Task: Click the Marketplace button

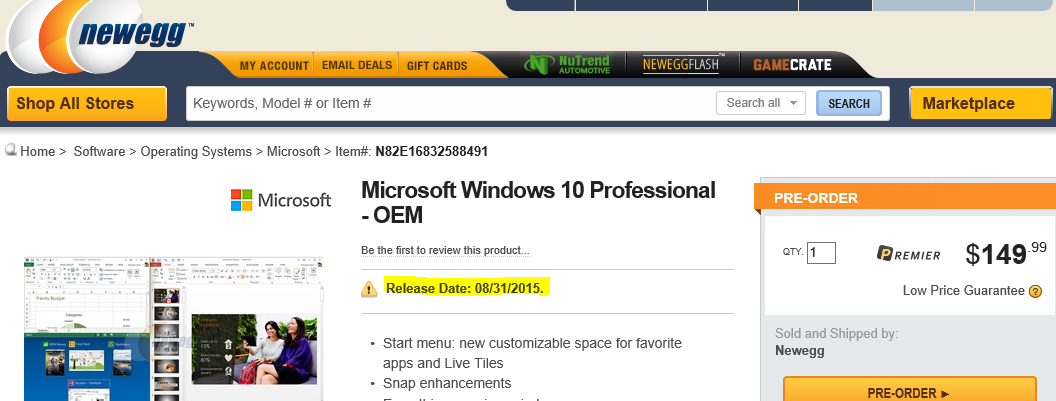Action: pos(980,104)
